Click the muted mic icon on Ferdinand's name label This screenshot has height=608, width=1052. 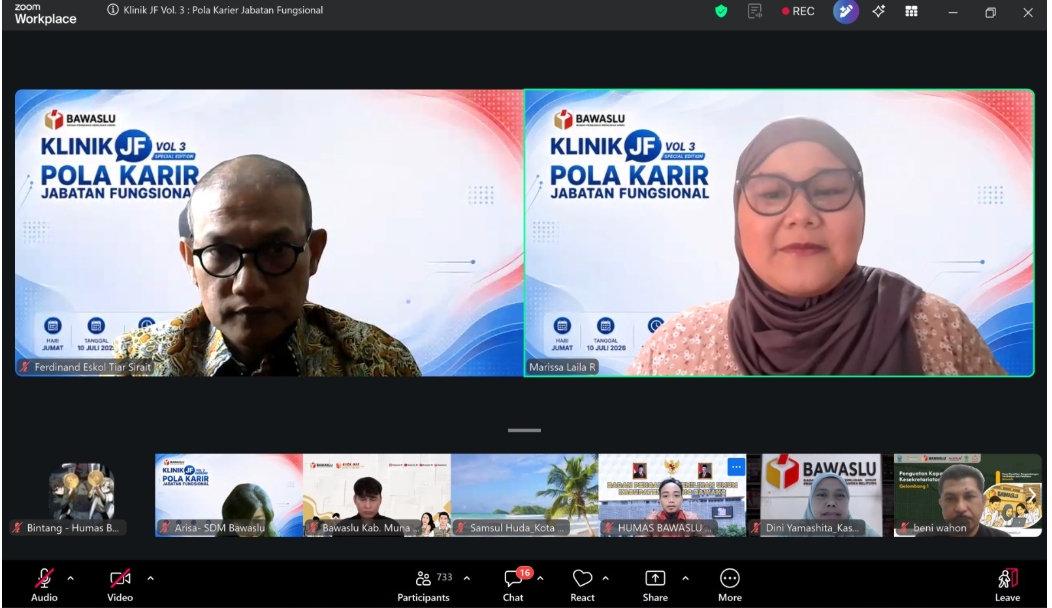[x=25, y=367]
